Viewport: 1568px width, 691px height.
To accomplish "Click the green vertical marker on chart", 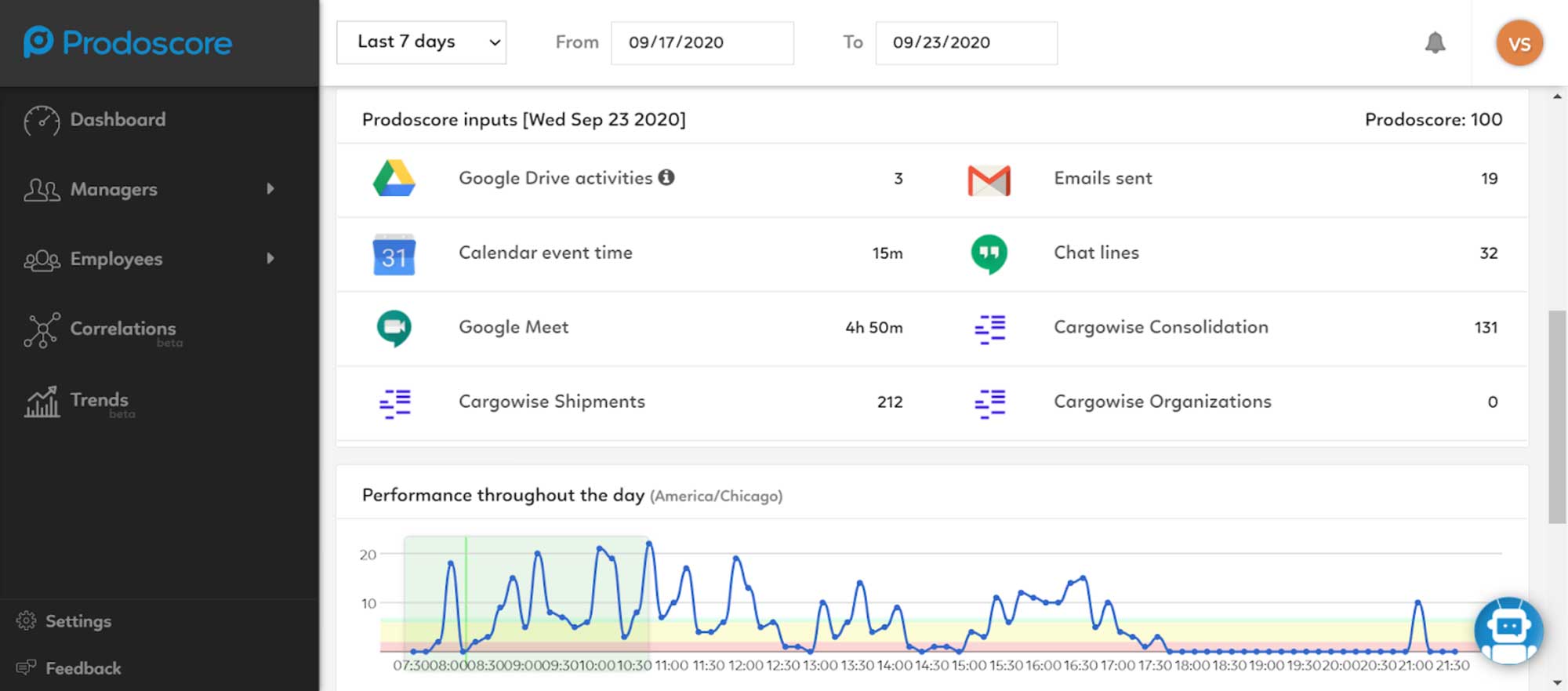I will [x=466, y=594].
